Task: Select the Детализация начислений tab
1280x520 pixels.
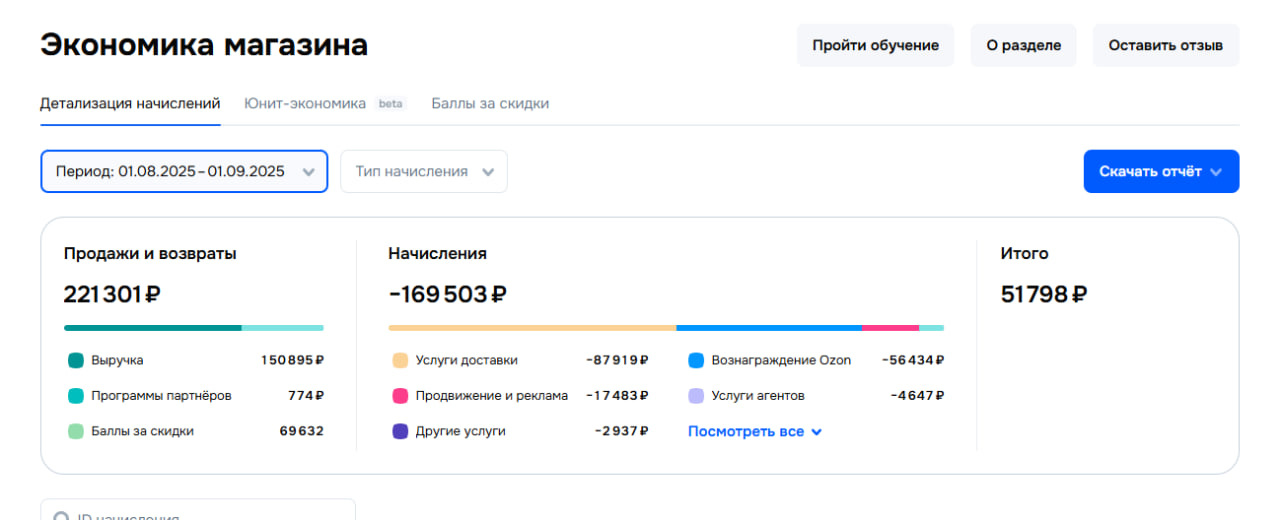Action: click(130, 104)
